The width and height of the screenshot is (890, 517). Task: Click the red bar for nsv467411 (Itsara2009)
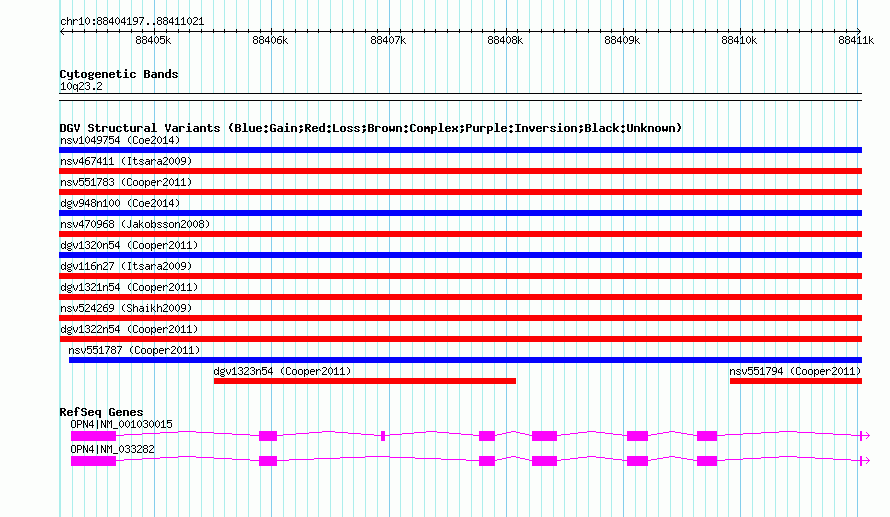click(x=460, y=171)
